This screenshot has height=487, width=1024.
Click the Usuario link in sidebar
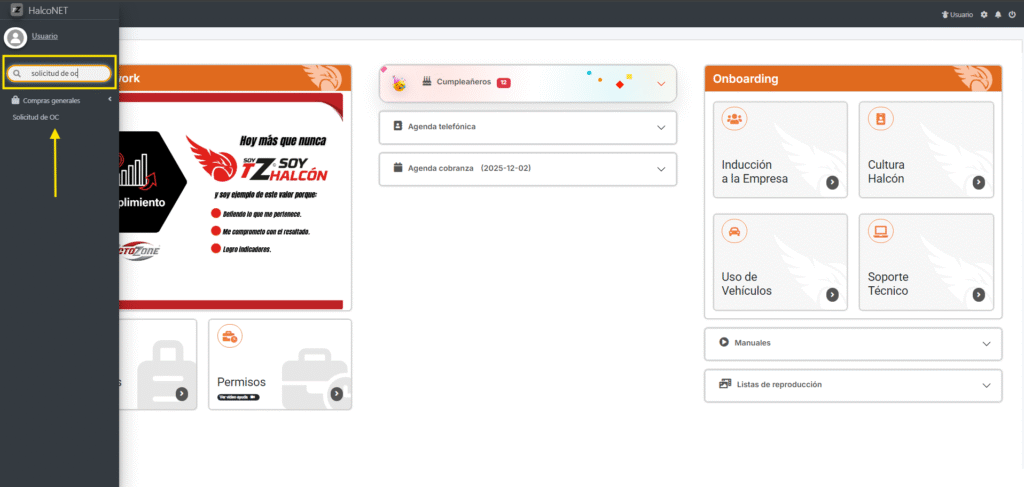[x=44, y=36]
